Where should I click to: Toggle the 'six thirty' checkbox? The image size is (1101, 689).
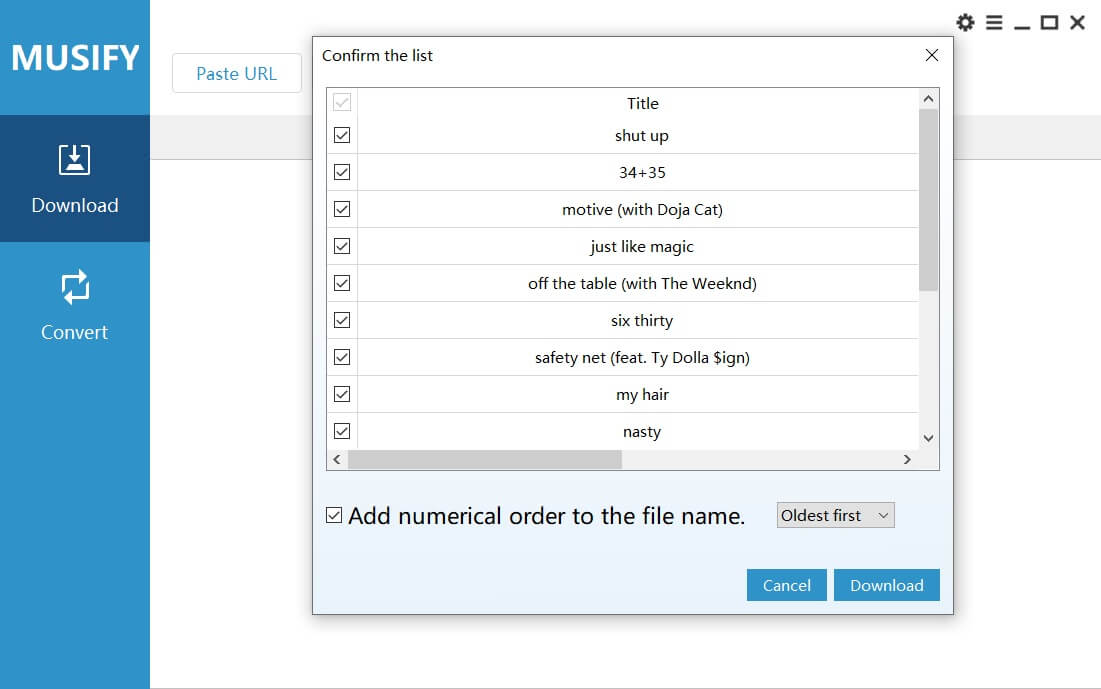pyautogui.click(x=342, y=320)
